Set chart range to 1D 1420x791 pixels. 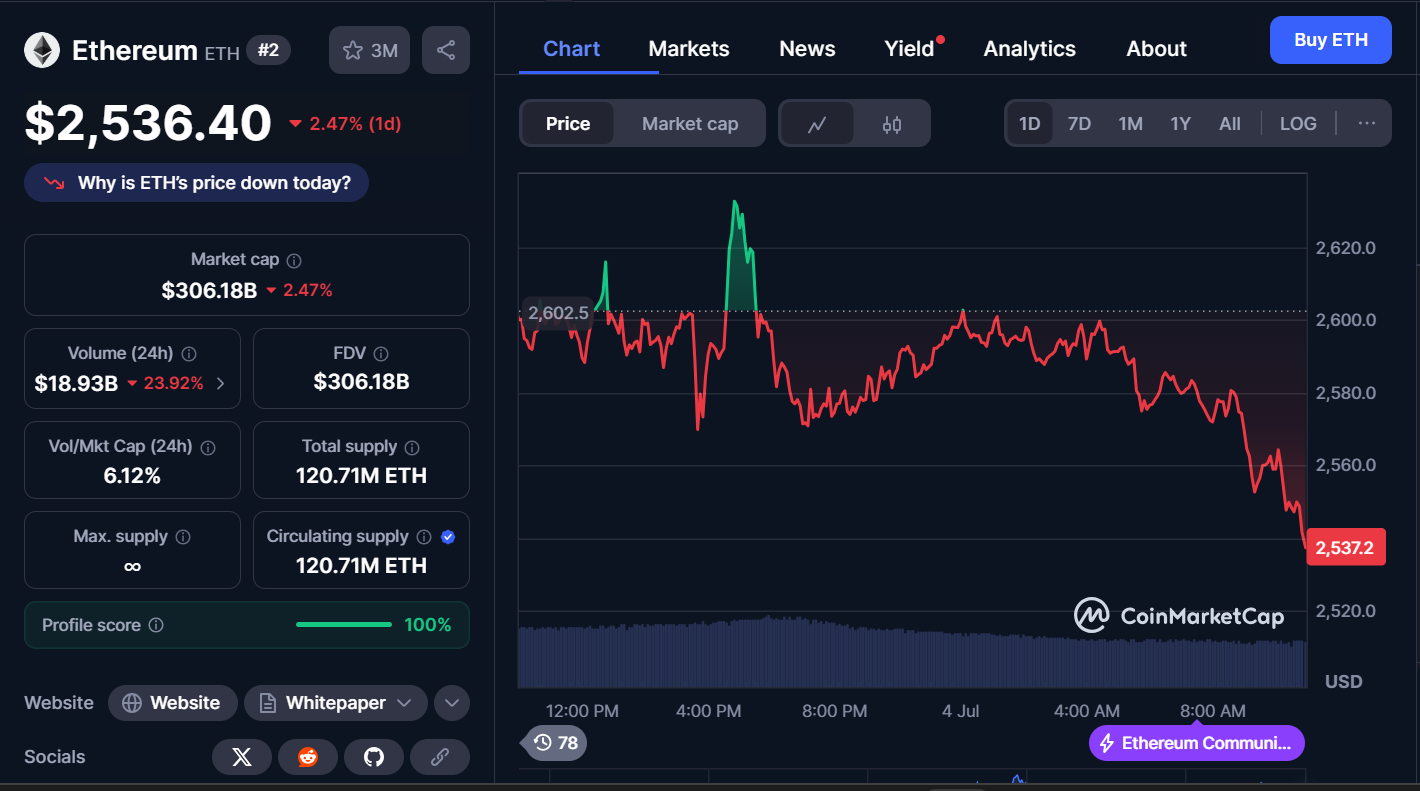coord(1030,124)
